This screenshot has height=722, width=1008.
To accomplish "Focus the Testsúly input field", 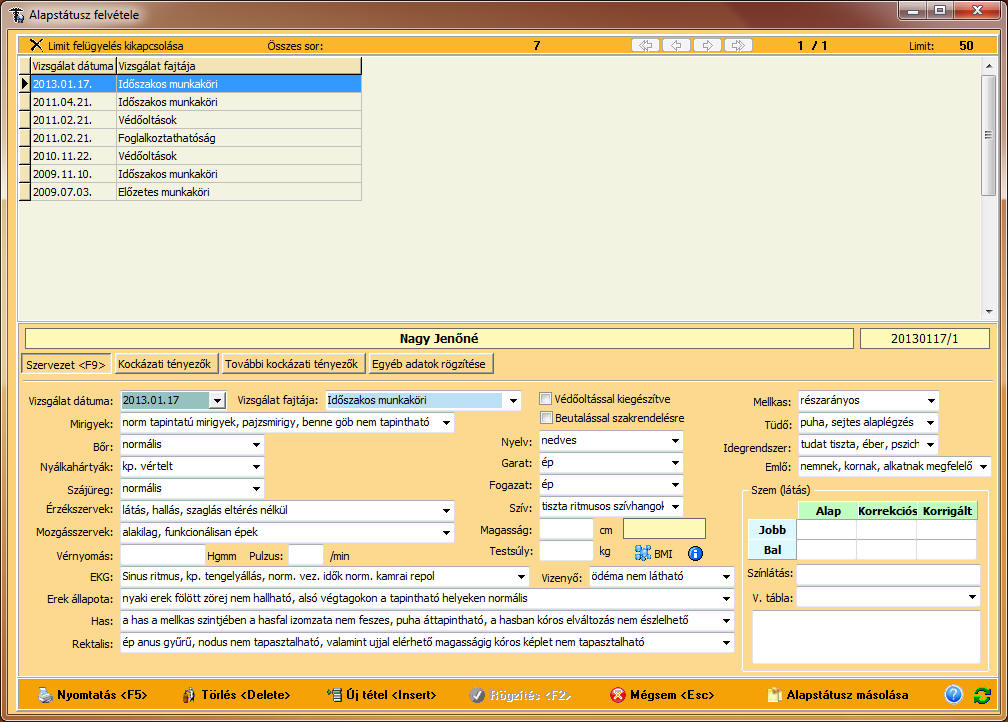I will click(566, 551).
